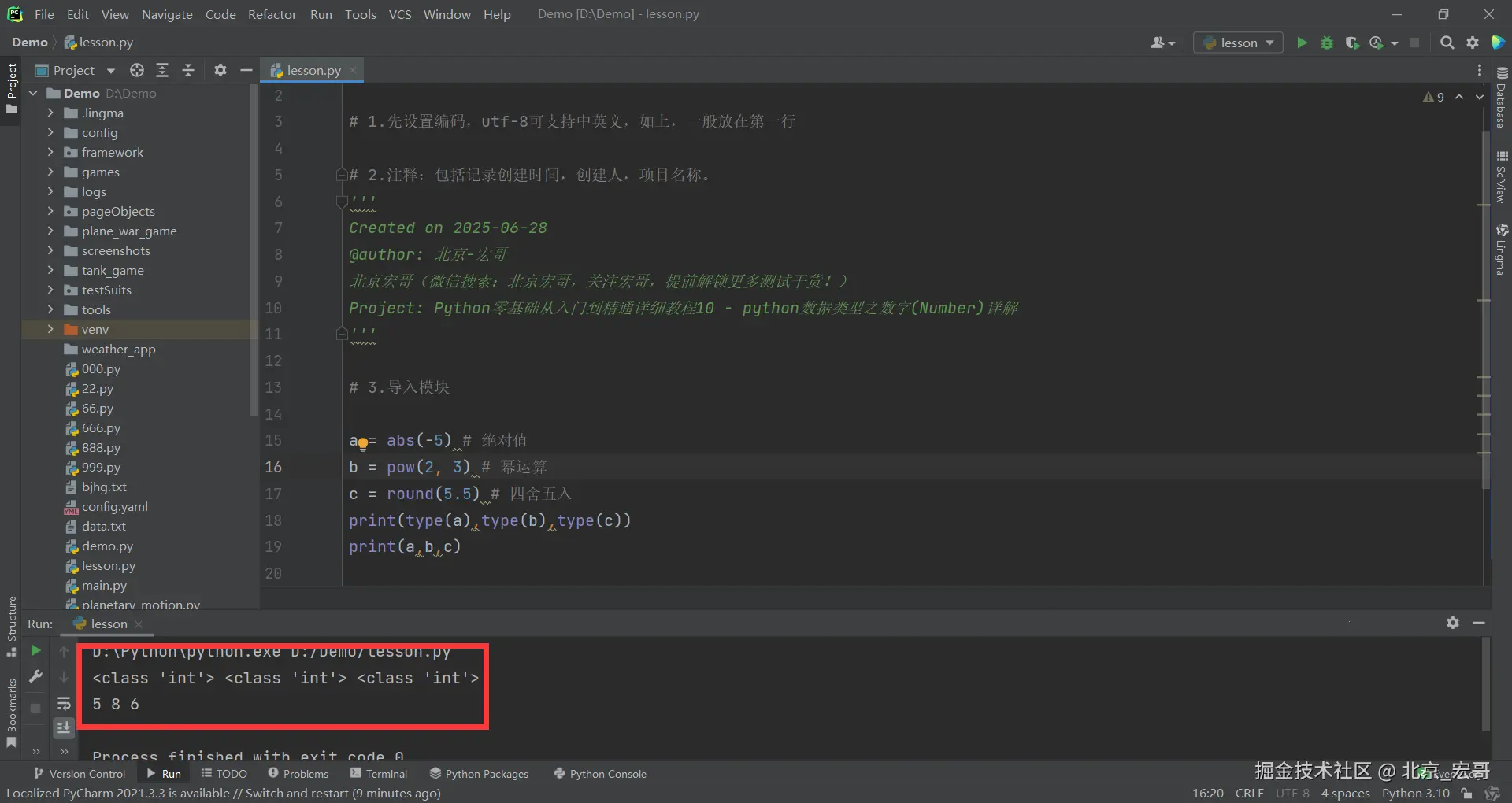Image resolution: width=1512 pixels, height=803 pixels.
Task: Close the lesson.py editor tab
Action: (x=353, y=70)
